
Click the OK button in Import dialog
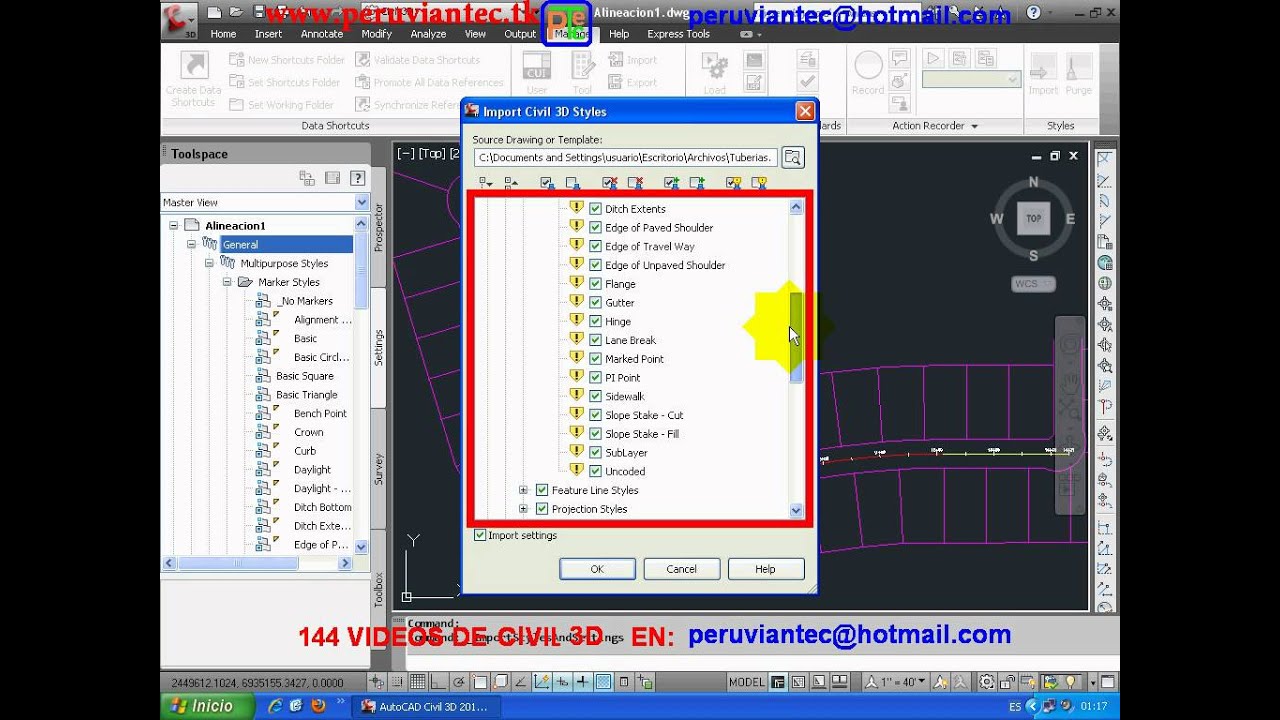(x=597, y=569)
